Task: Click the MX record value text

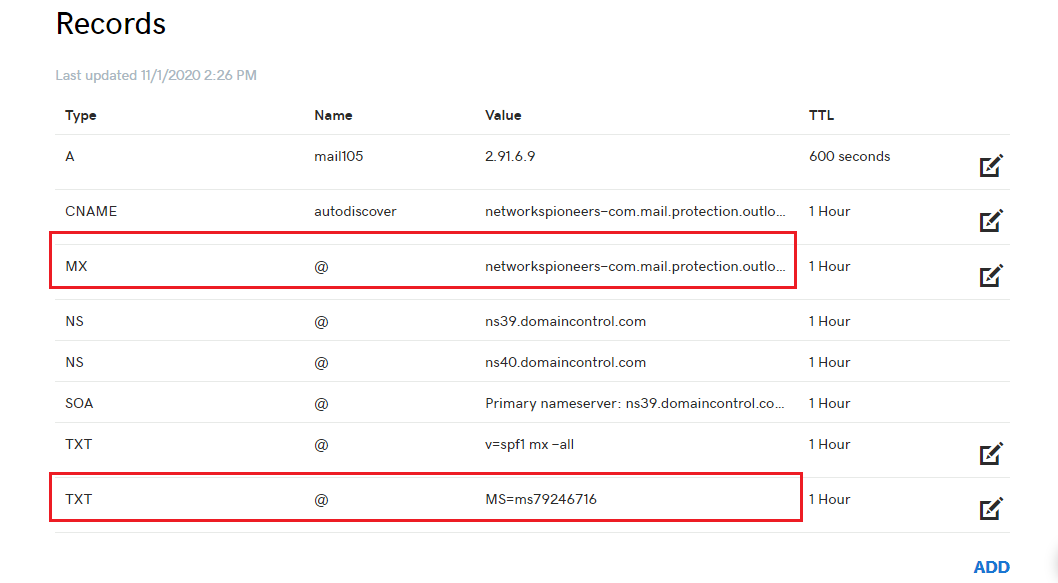Action: (635, 267)
